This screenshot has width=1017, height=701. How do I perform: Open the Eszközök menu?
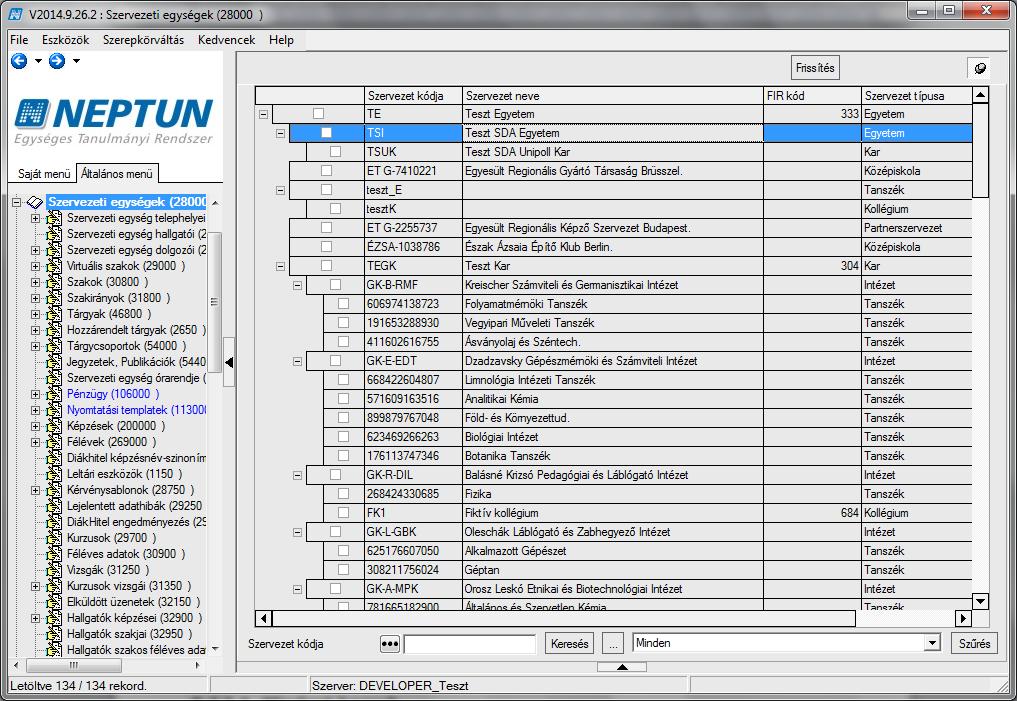(x=66, y=40)
